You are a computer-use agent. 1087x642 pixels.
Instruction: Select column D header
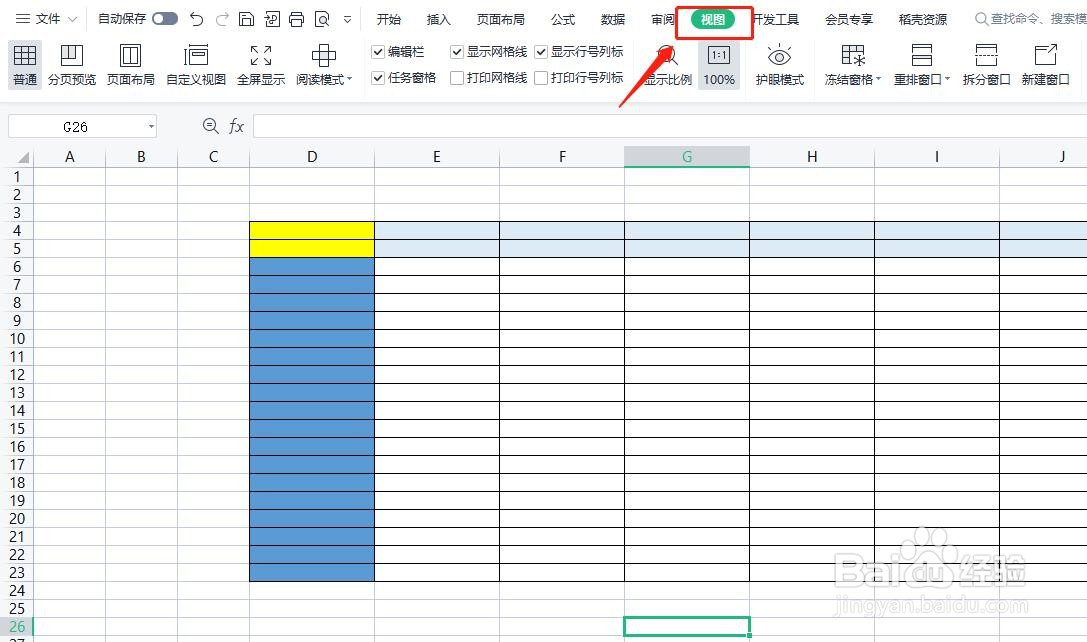click(x=312, y=157)
